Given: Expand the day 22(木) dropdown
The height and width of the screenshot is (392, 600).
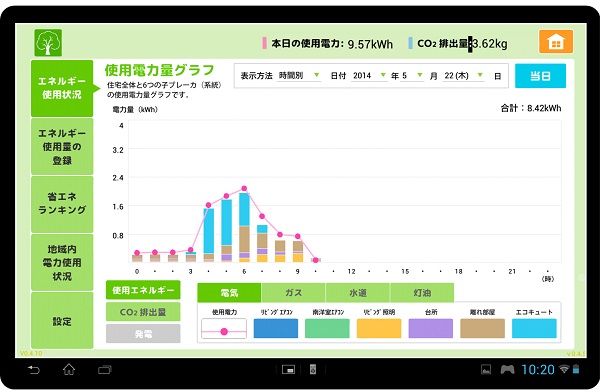Looking at the screenshot, I should coord(464,75).
